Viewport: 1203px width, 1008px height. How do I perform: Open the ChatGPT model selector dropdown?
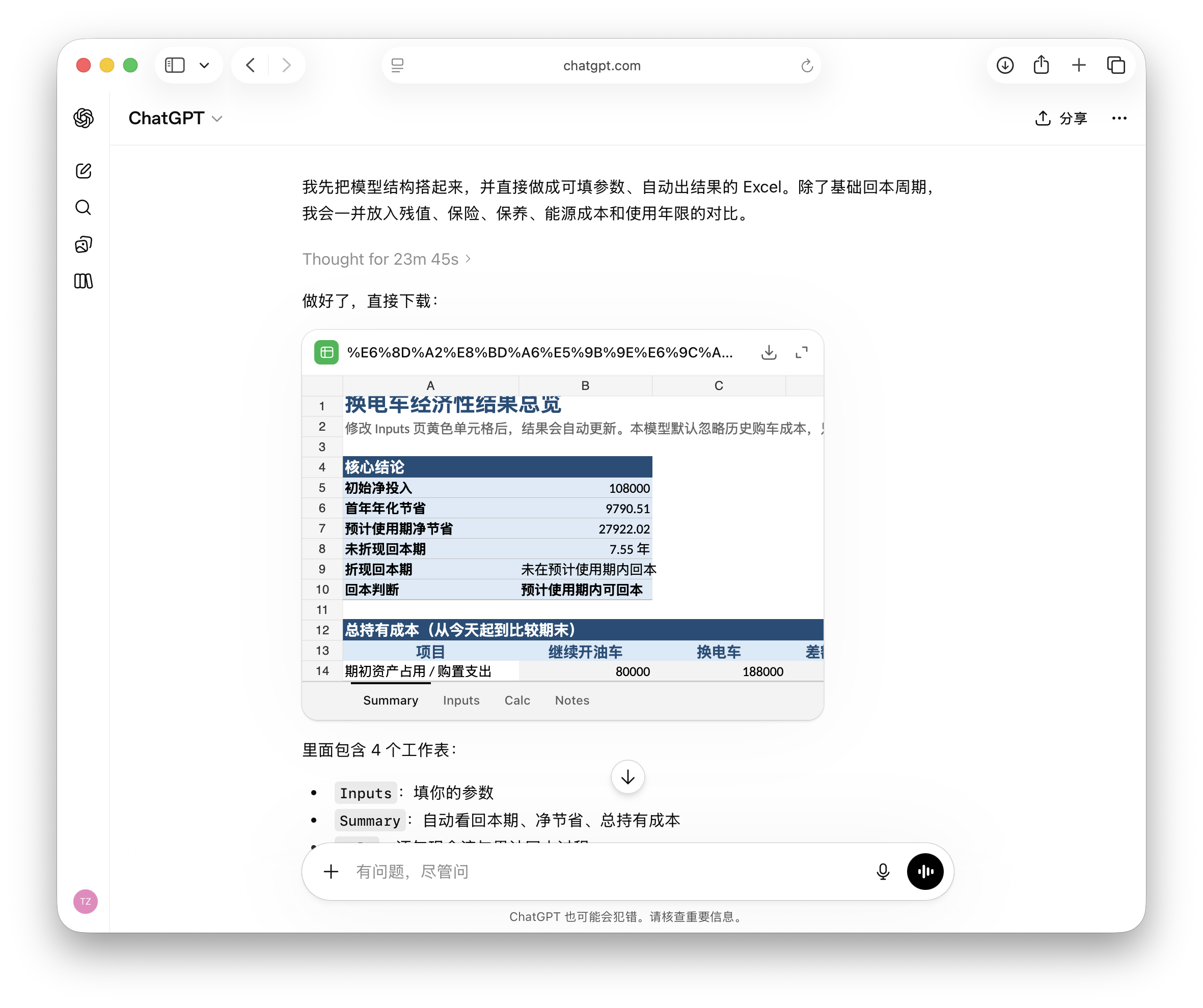coord(216,119)
